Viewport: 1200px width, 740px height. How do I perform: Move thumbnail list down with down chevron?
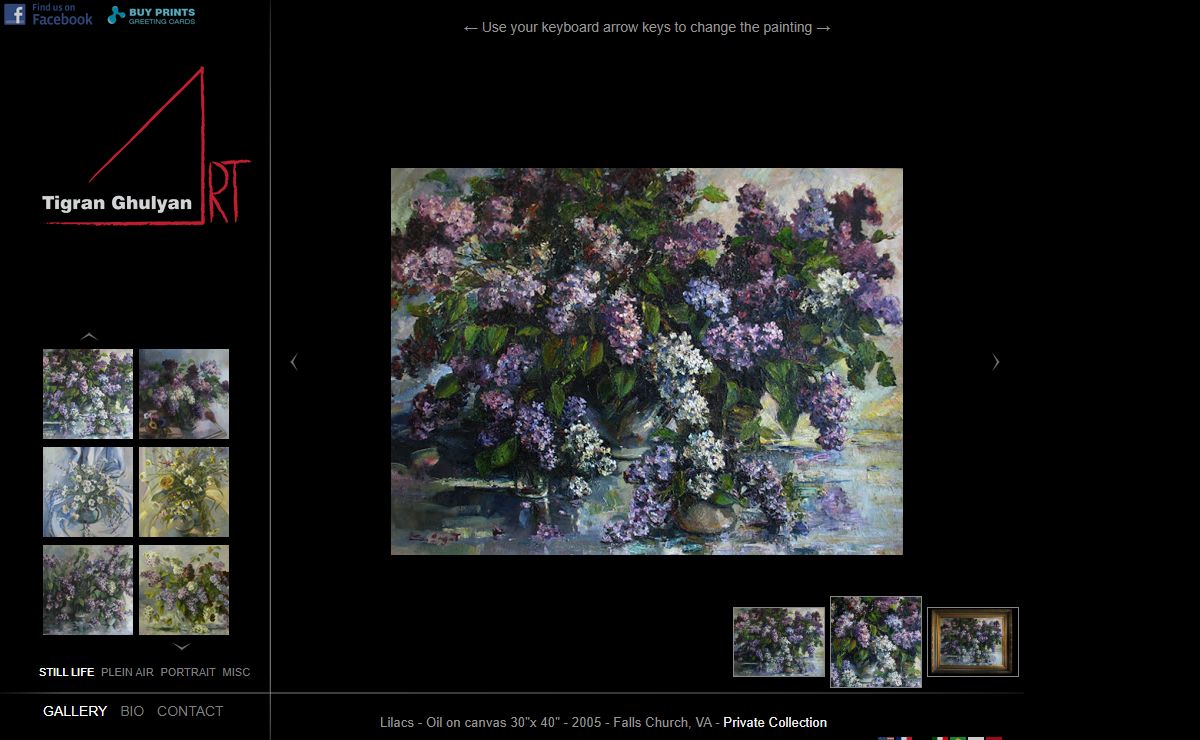click(182, 647)
